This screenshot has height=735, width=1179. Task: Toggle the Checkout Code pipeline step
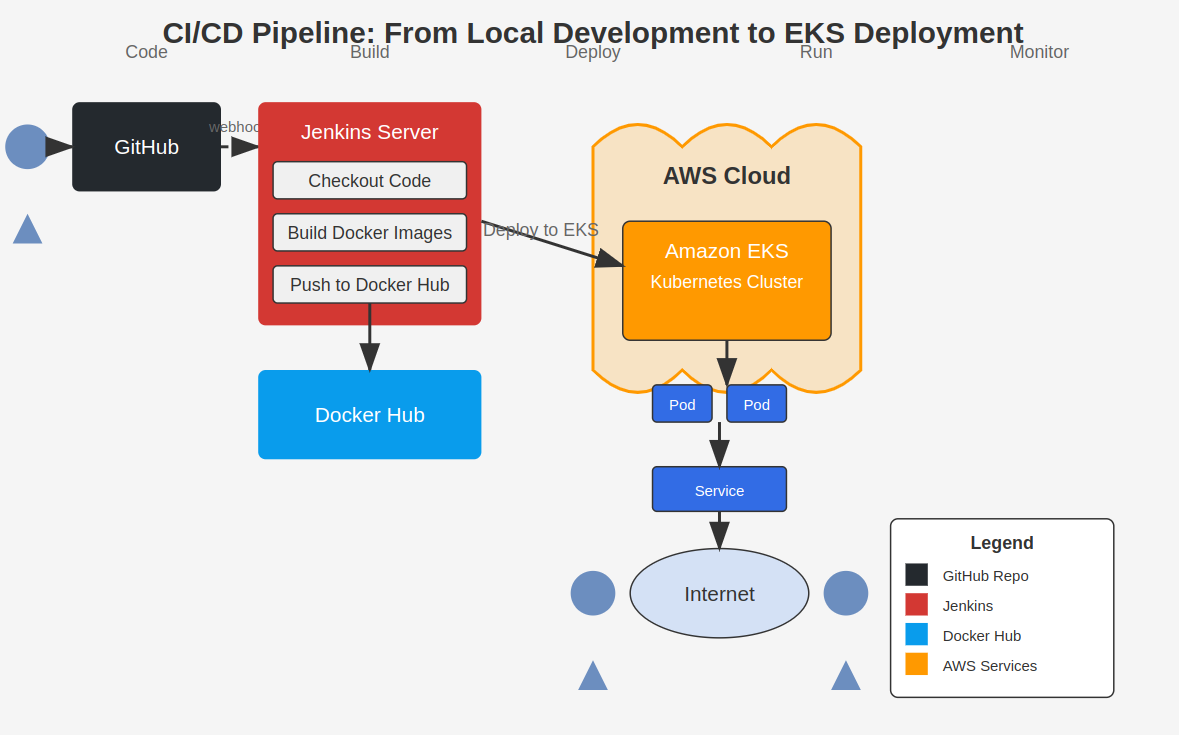369,180
